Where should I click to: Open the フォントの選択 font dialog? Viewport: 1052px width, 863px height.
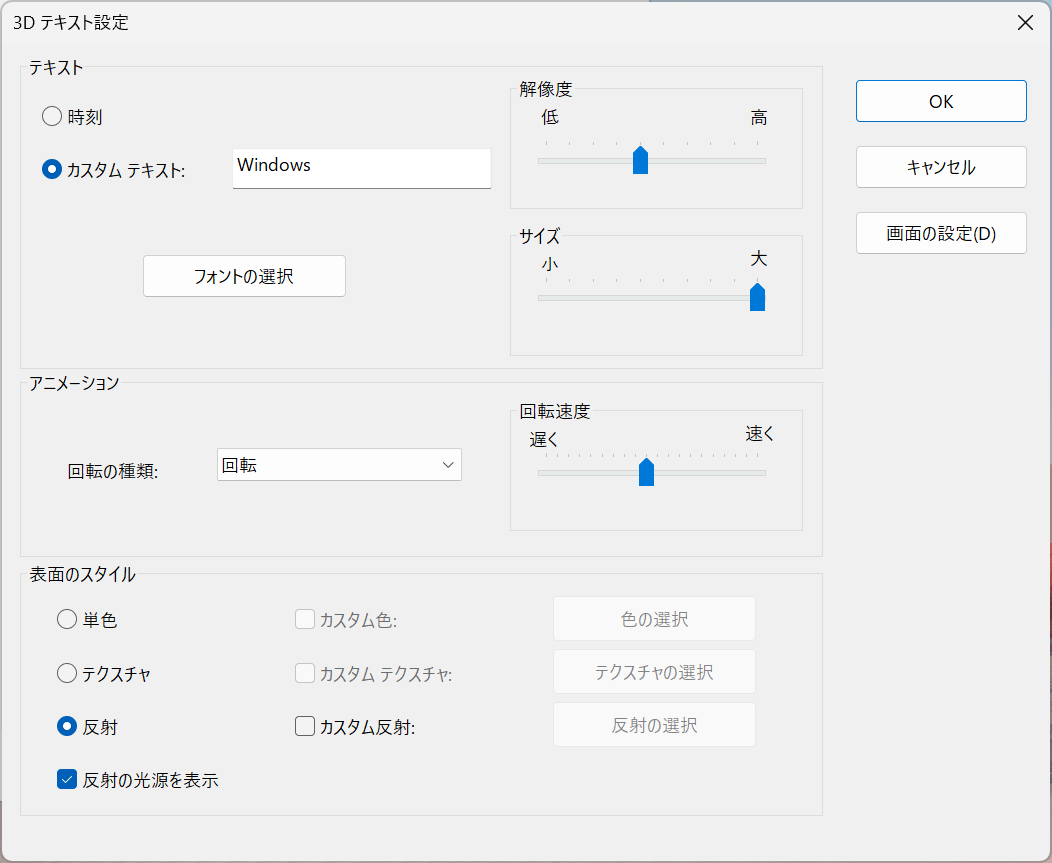(x=244, y=276)
